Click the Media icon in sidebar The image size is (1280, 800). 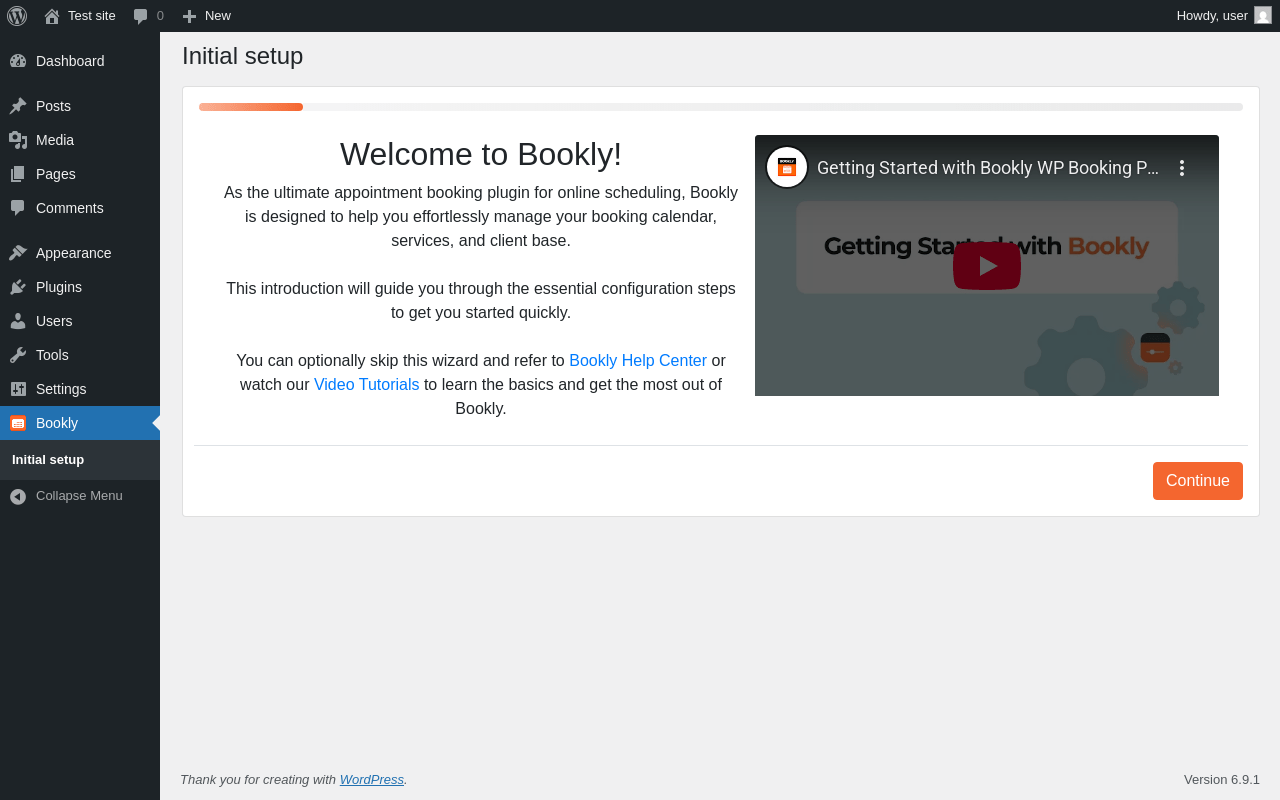point(18,140)
